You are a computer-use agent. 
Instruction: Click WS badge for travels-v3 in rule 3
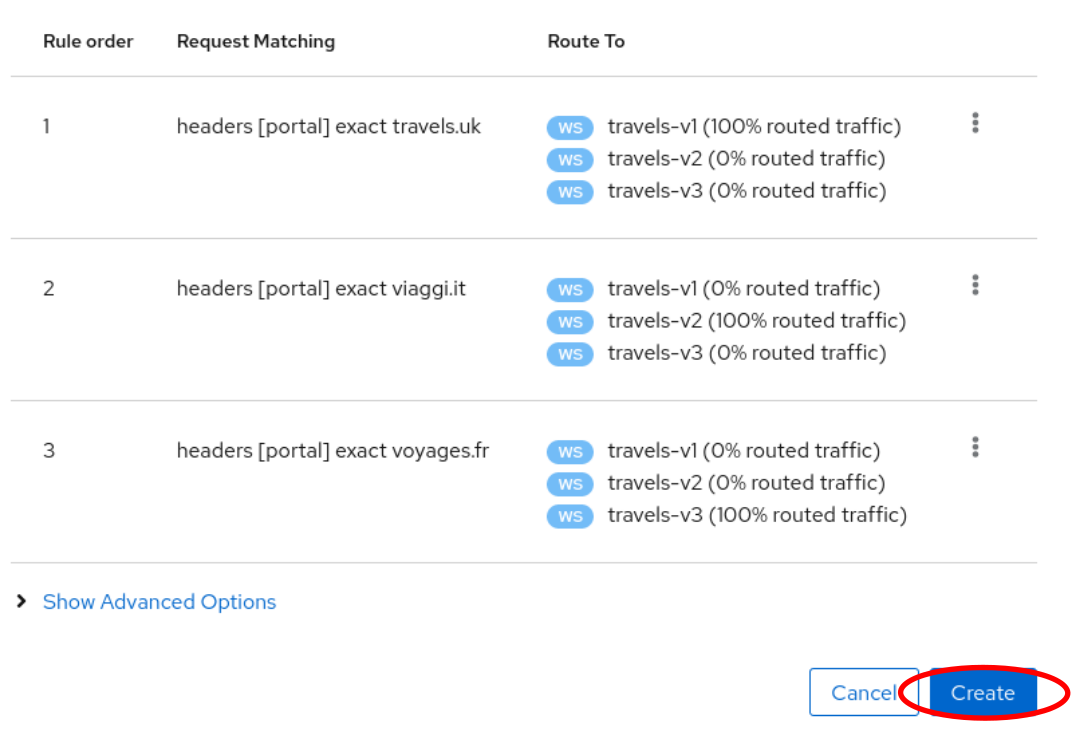point(570,516)
